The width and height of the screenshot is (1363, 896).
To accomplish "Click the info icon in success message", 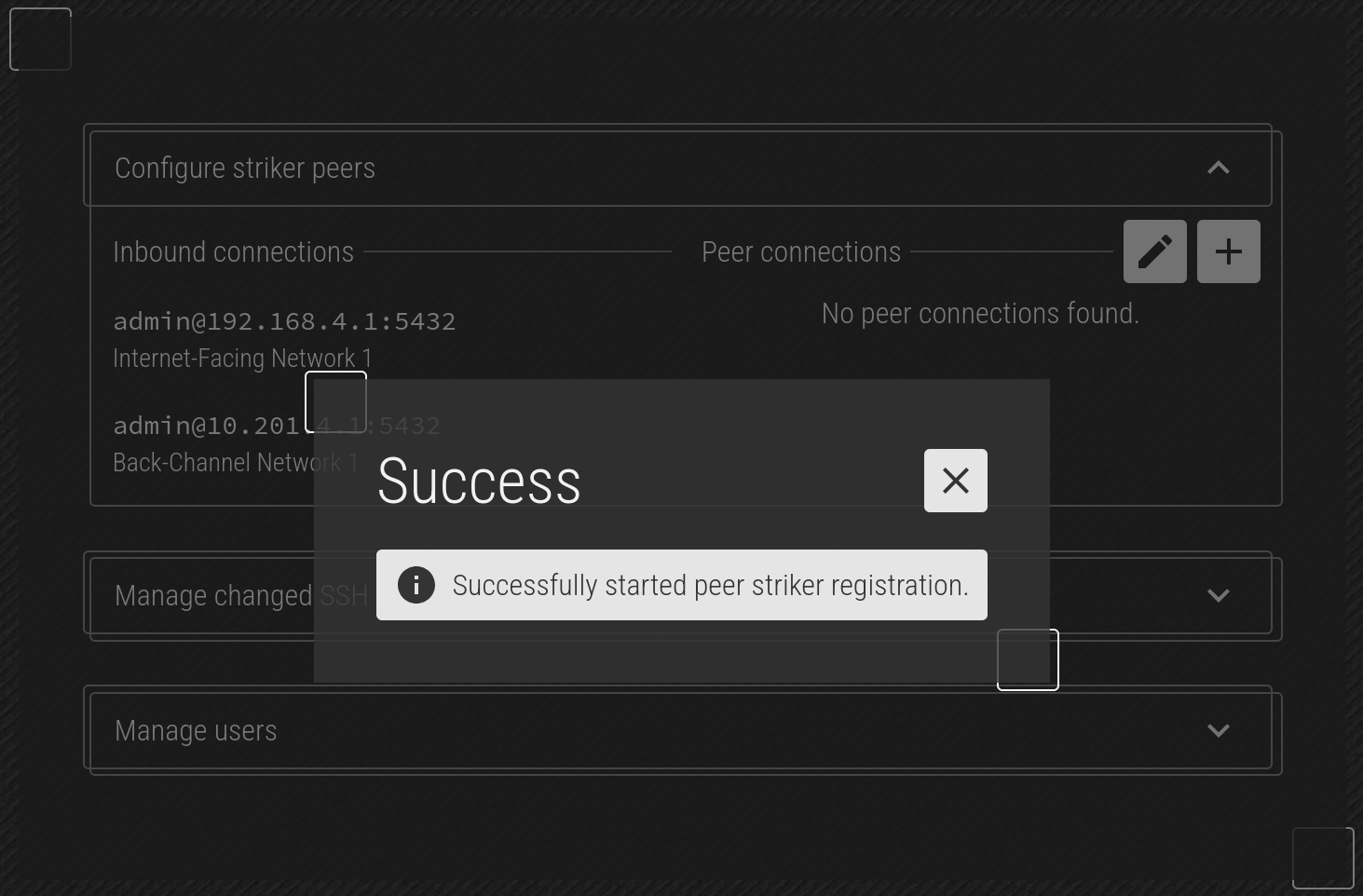I will pos(416,585).
